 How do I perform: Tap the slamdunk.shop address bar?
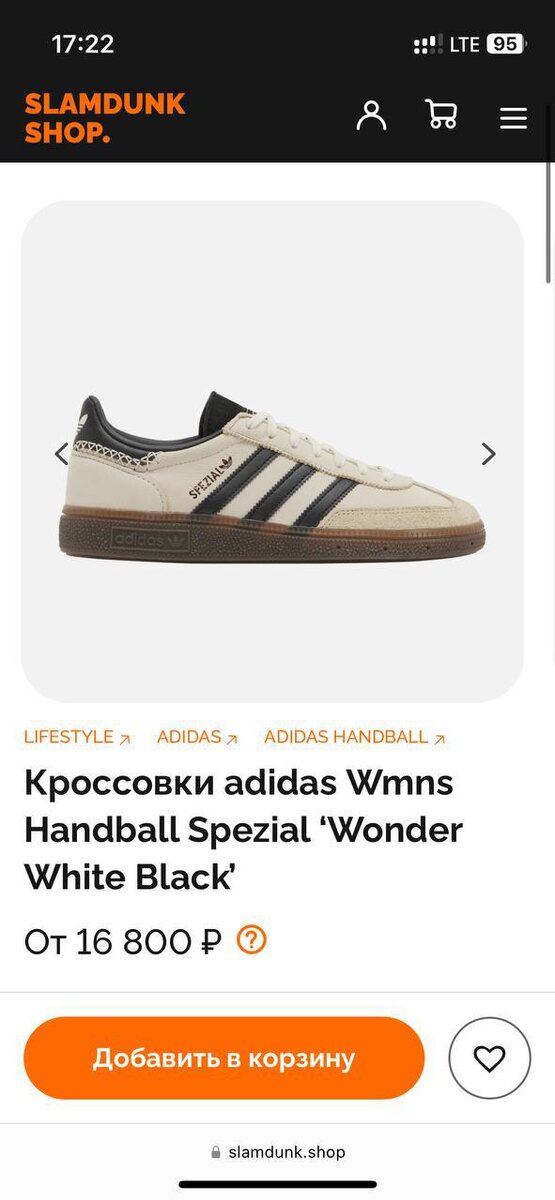277,1152
